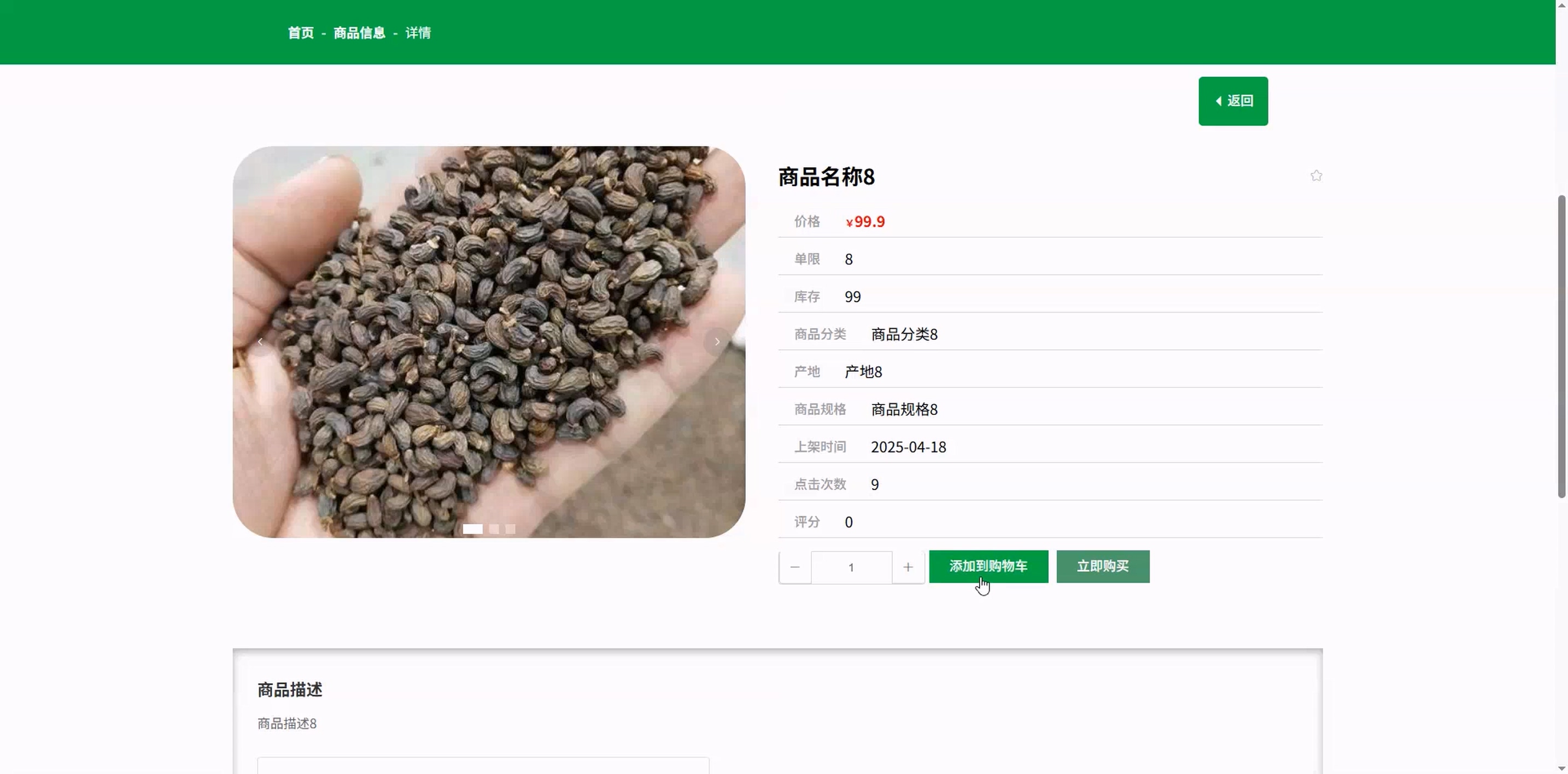Show previous carousel image with left arrow

tap(260, 342)
